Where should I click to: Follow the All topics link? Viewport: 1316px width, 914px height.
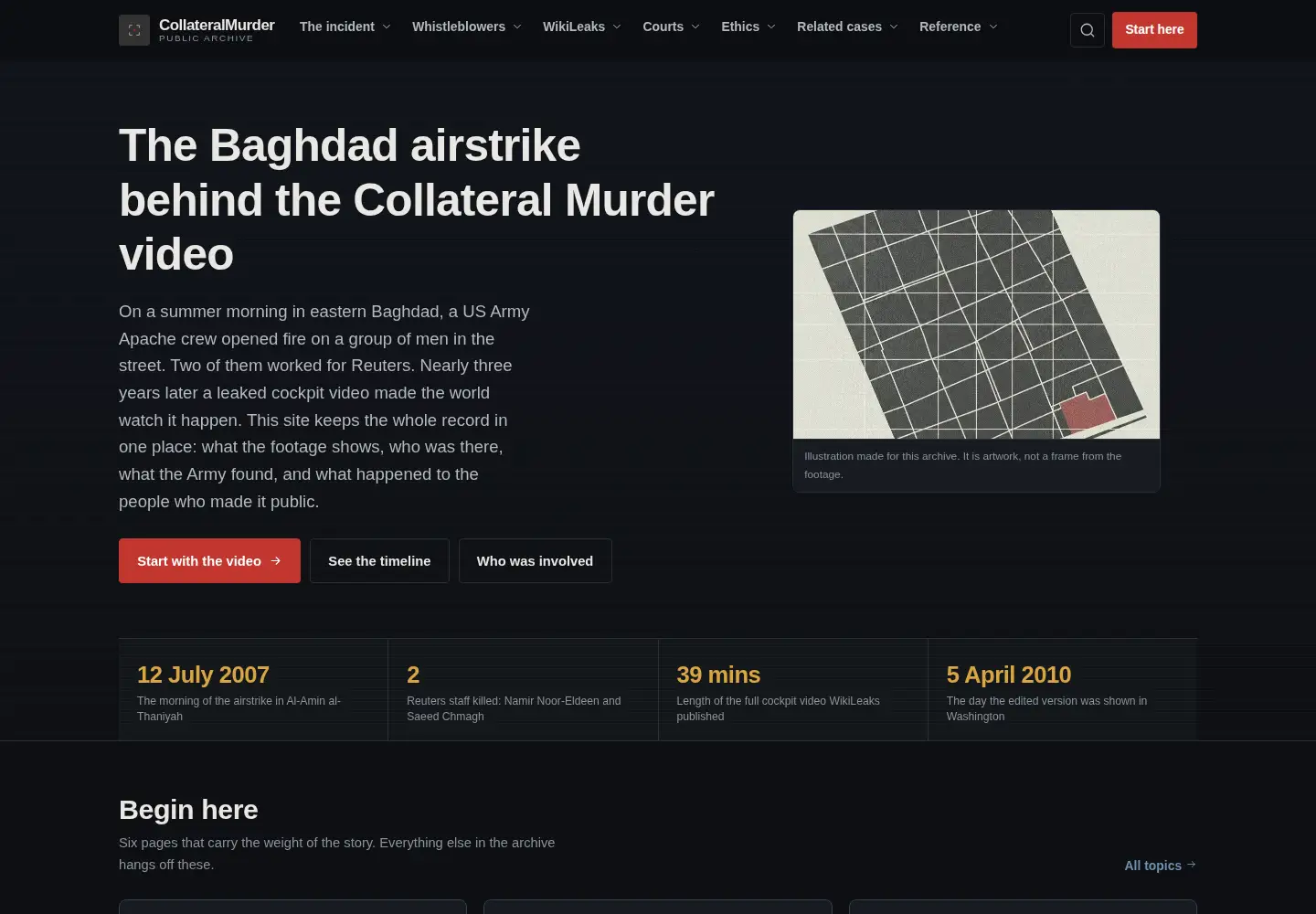[x=1161, y=866]
